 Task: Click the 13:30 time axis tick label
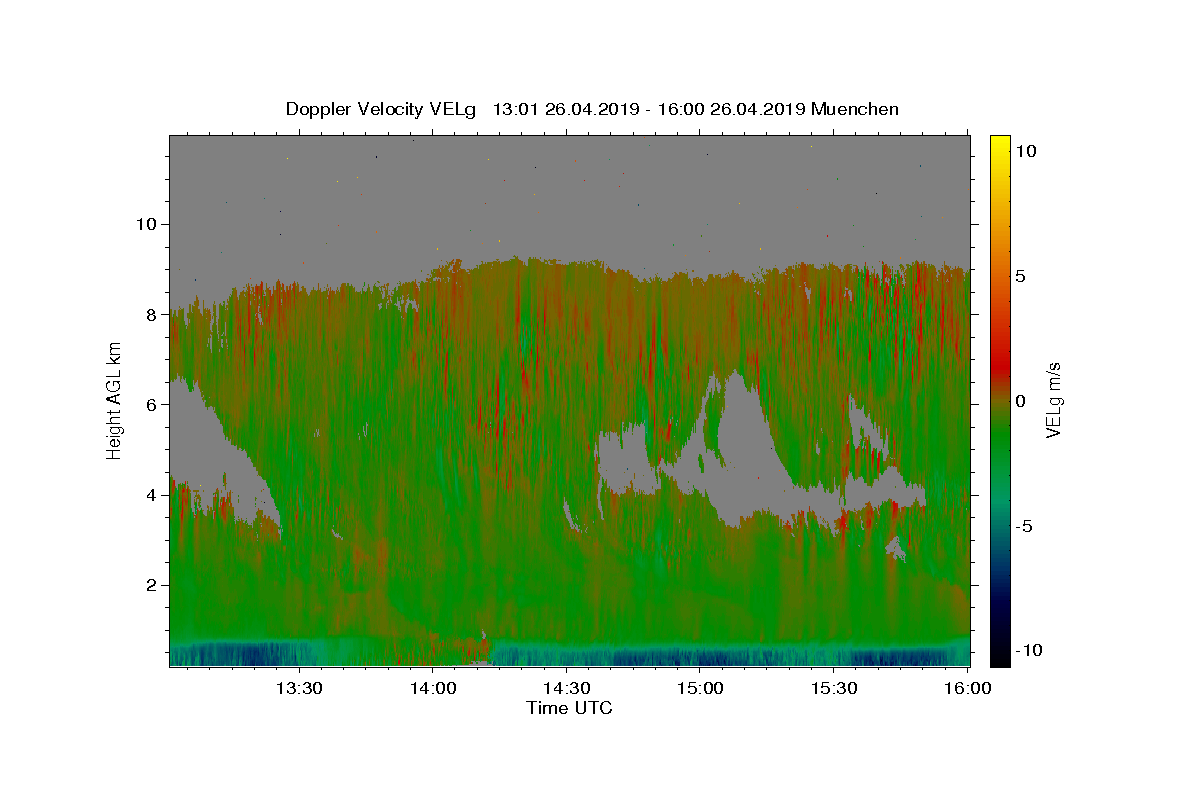(298, 688)
